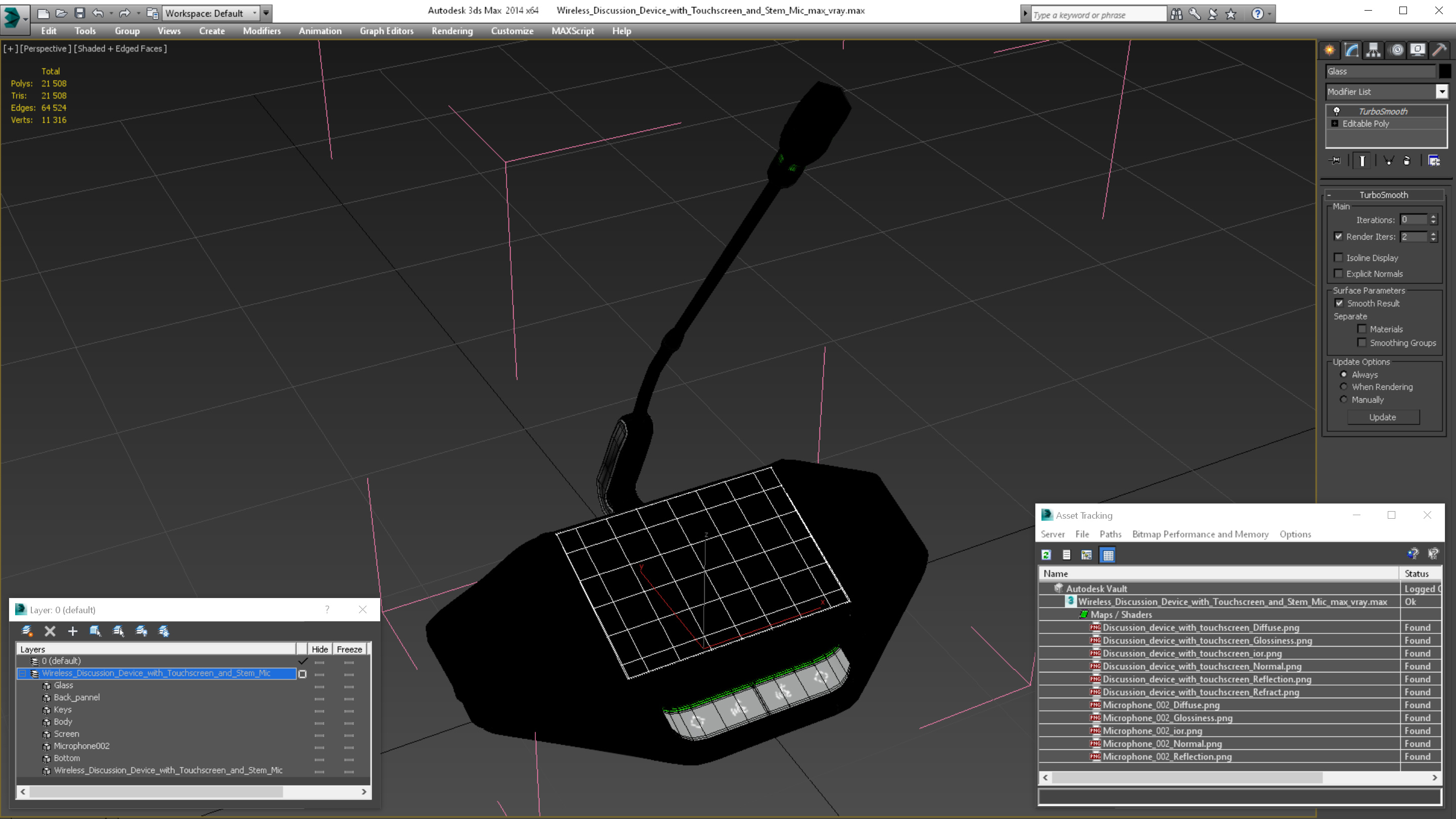Click Delete layer X icon in Layer dialog

tap(50, 631)
